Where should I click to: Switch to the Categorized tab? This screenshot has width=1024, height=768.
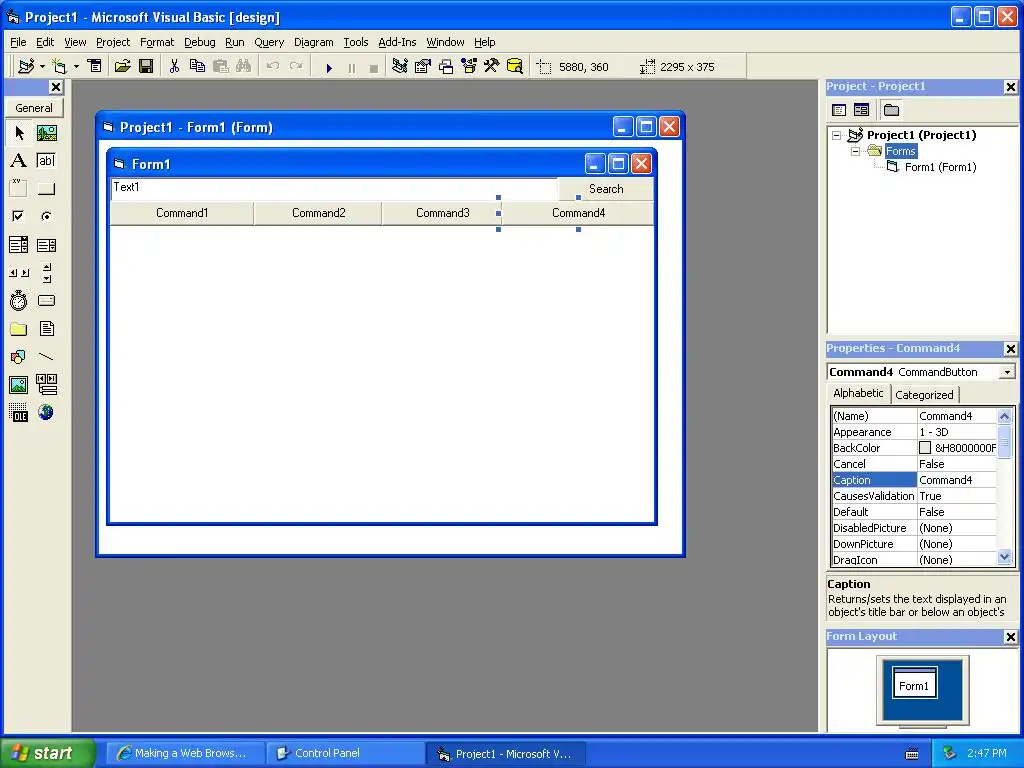click(x=924, y=394)
